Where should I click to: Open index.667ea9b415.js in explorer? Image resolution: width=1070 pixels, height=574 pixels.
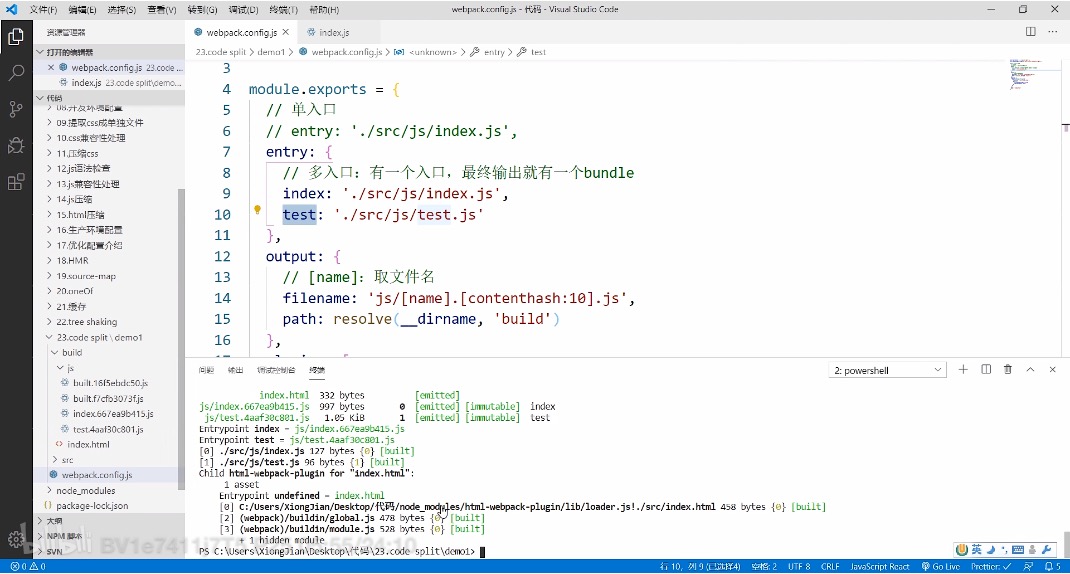109,414
